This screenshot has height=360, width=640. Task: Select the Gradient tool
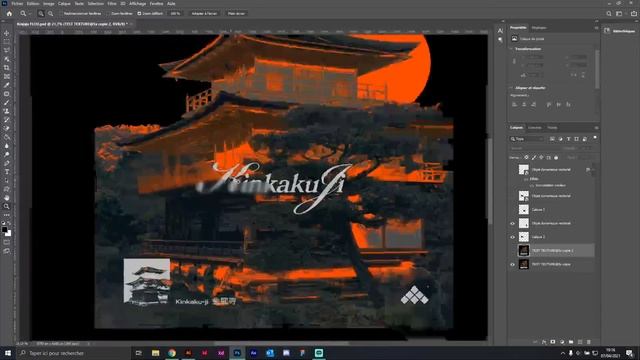(x=7, y=137)
